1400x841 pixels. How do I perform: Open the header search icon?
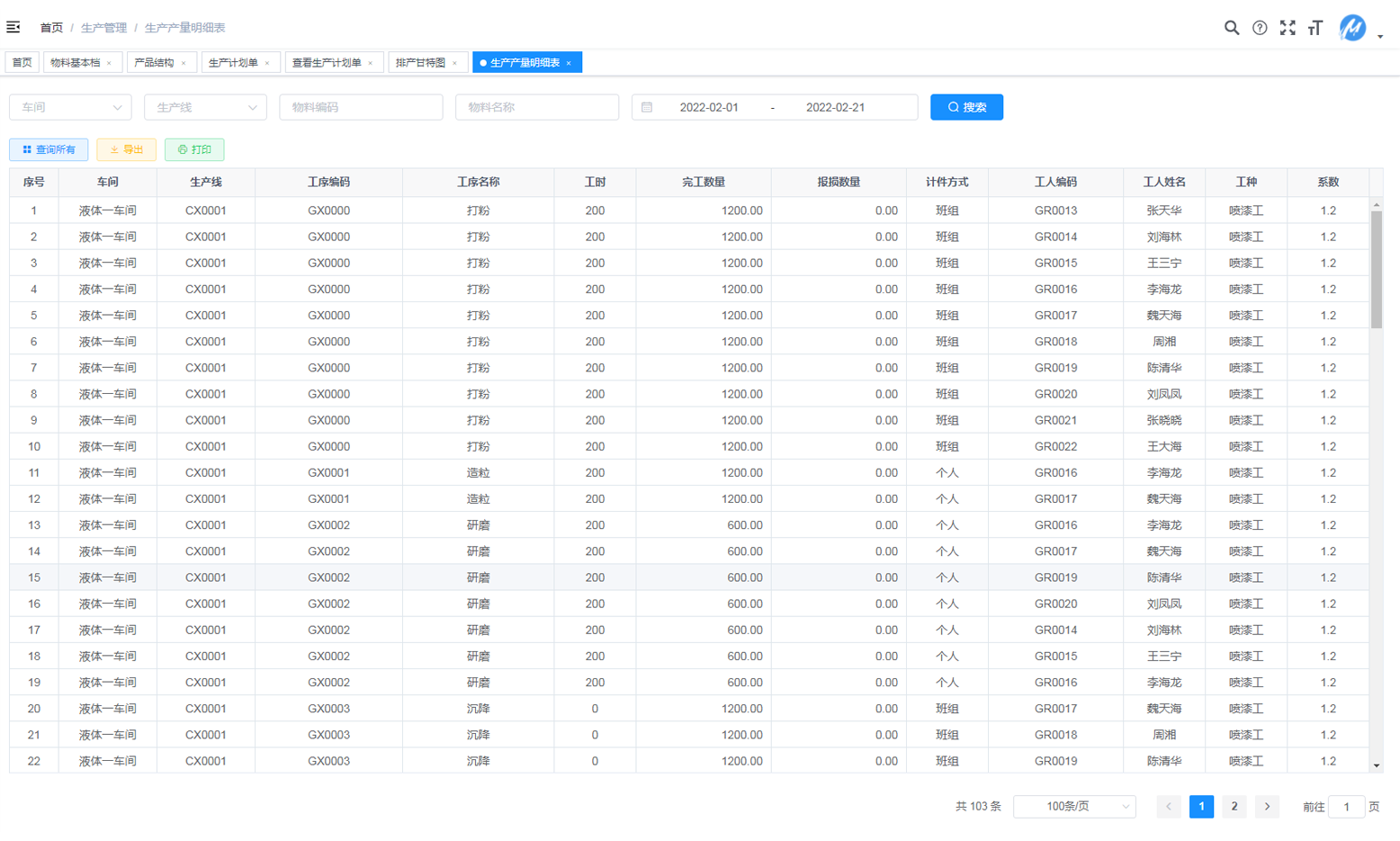[1232, 28]
